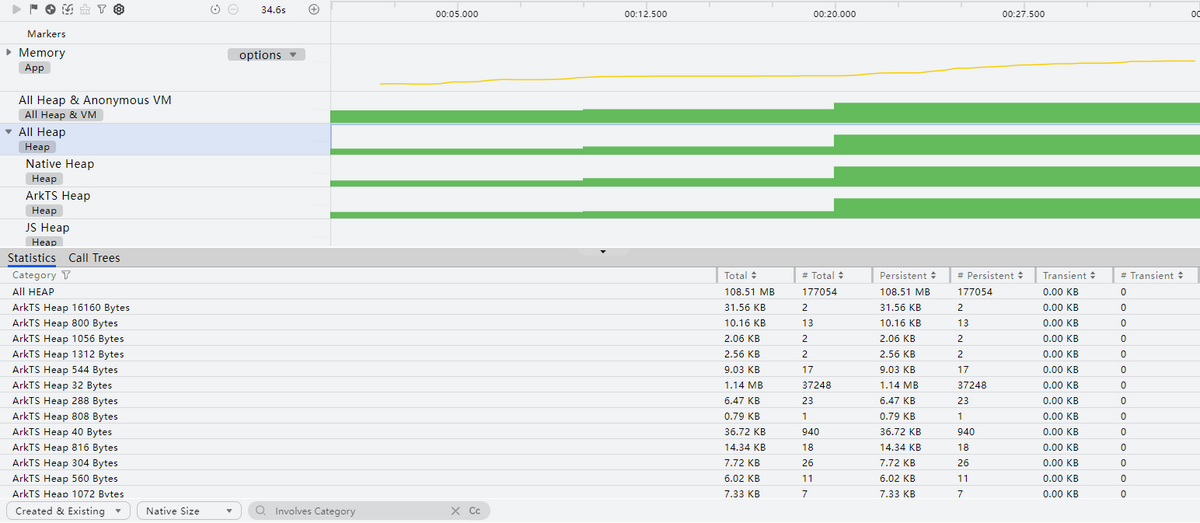1200x523 pixels.
Task: Toggle case-sensitive Cc search option
Action: click(474, 511)
